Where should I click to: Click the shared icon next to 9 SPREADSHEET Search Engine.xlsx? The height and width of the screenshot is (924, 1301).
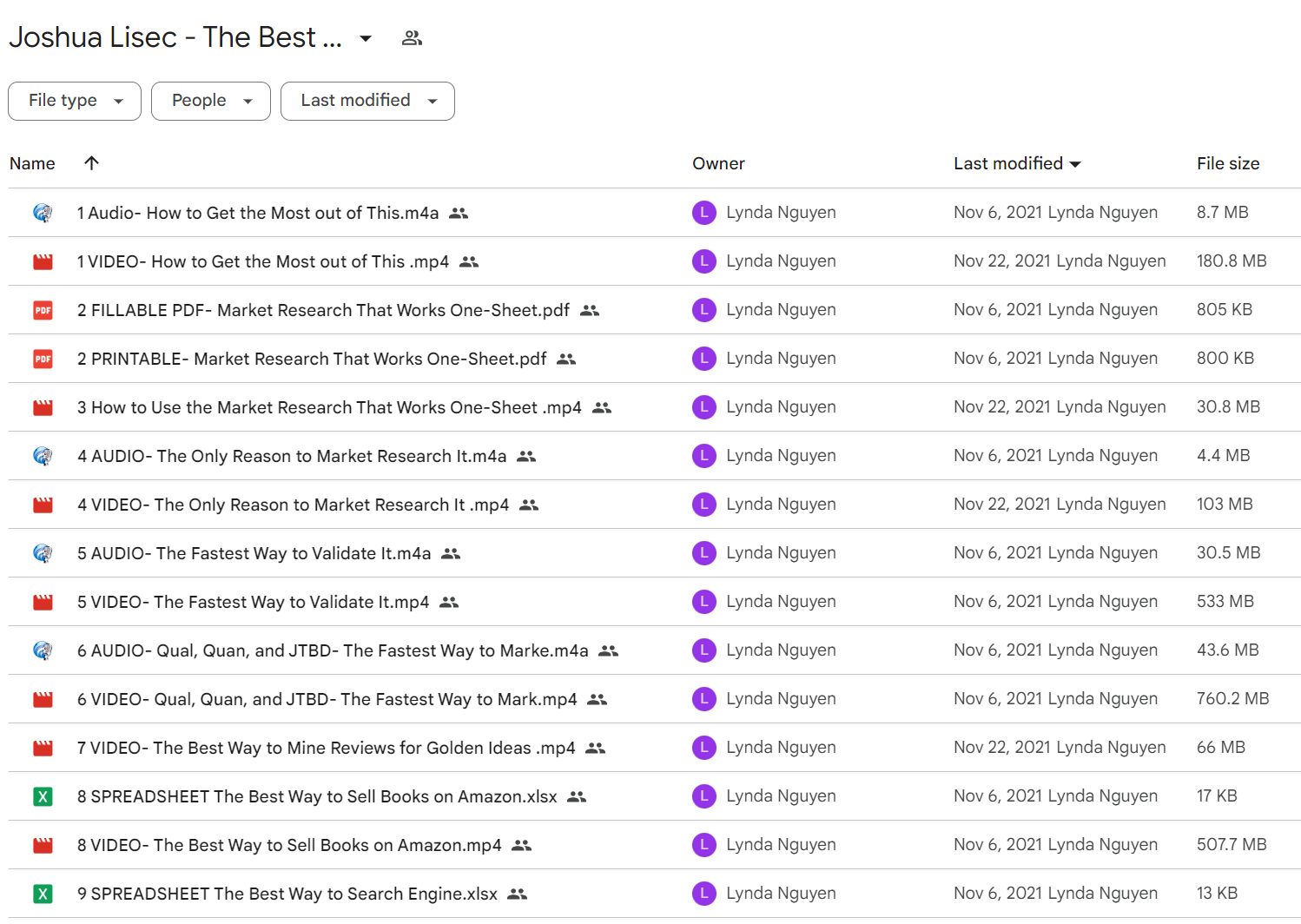518,894
